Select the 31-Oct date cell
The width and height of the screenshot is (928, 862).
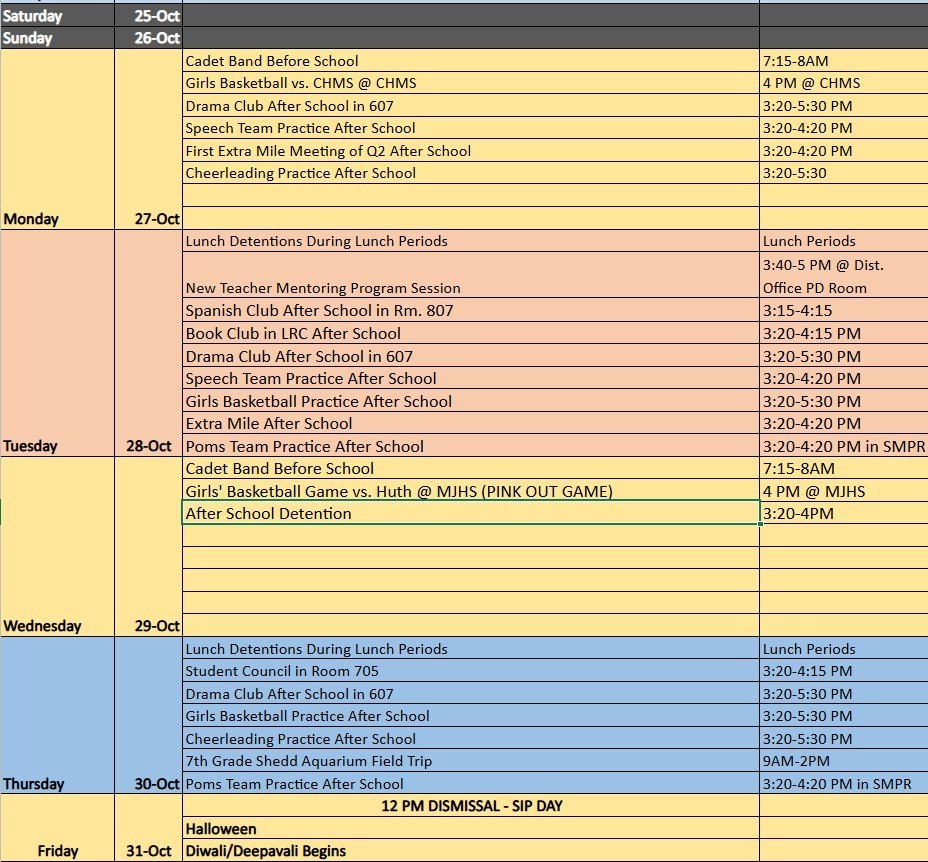coord(149,851)
